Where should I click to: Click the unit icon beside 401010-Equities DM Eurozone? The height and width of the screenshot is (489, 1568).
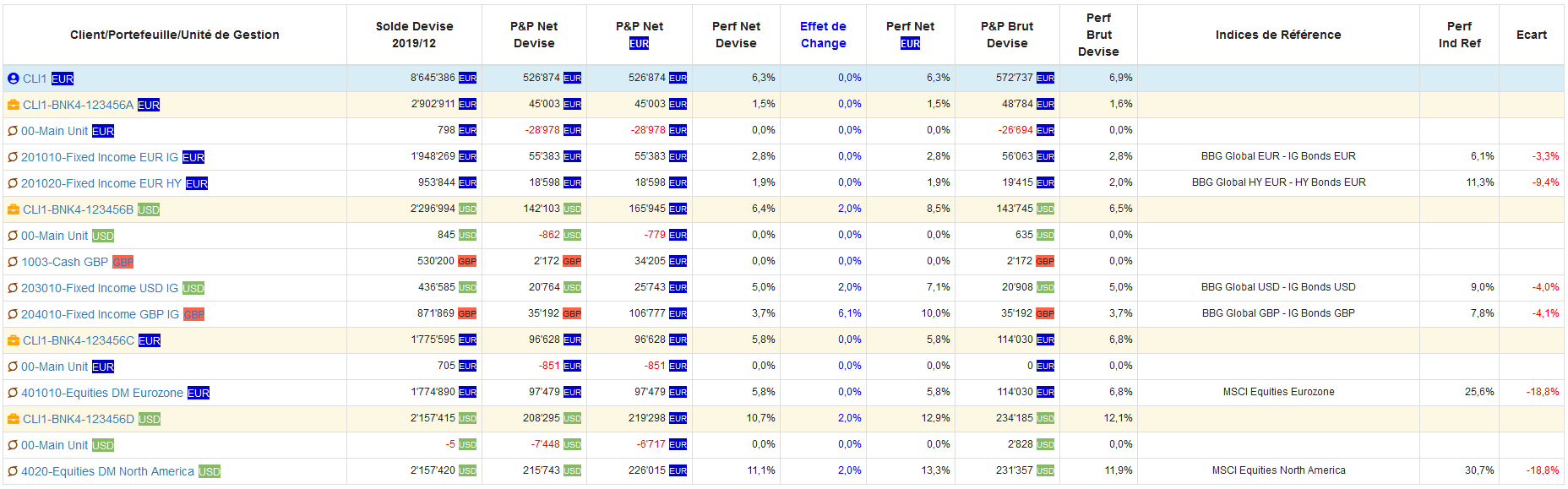[13, 393]
